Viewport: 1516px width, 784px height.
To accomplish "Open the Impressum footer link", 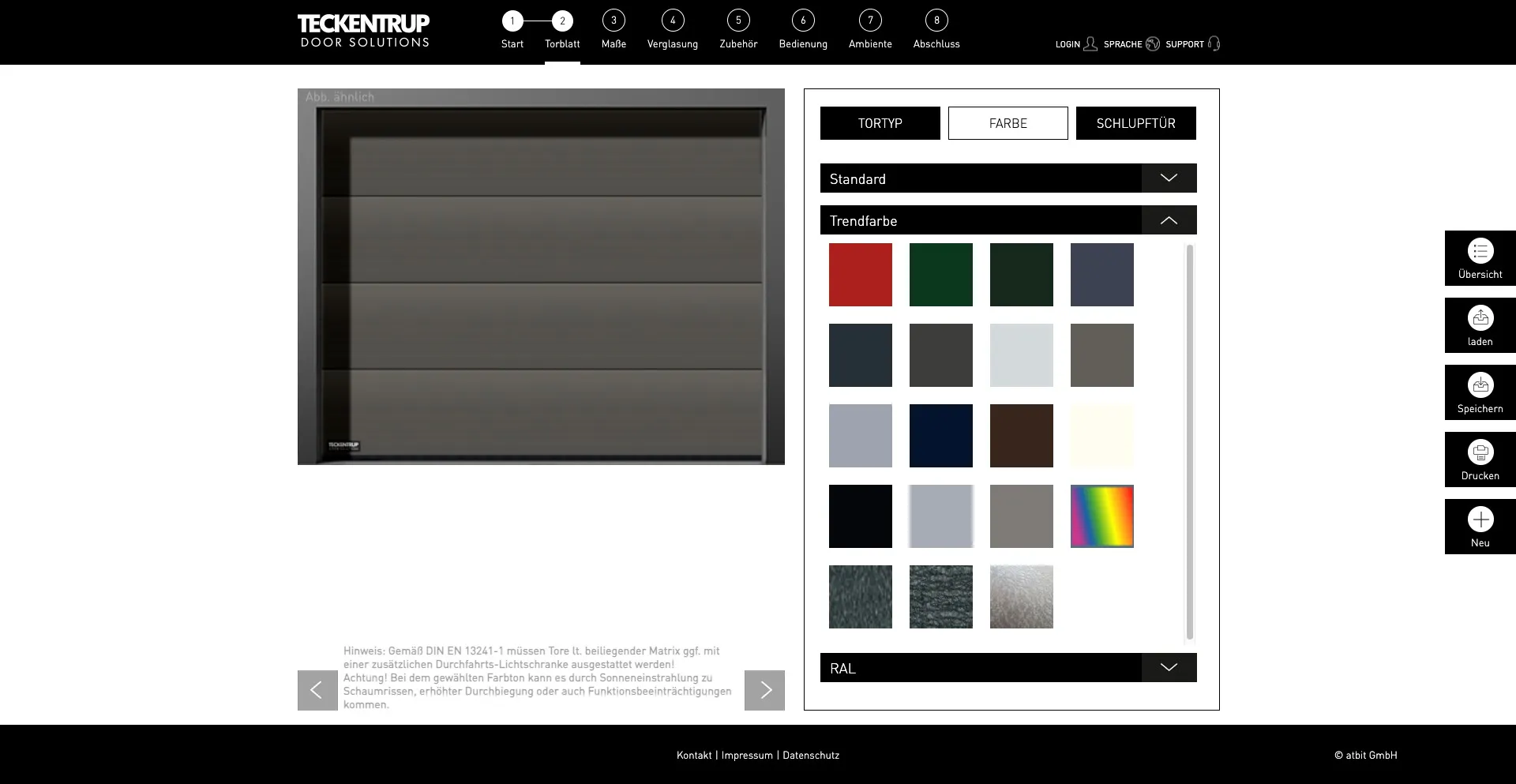I will [747, 756].
